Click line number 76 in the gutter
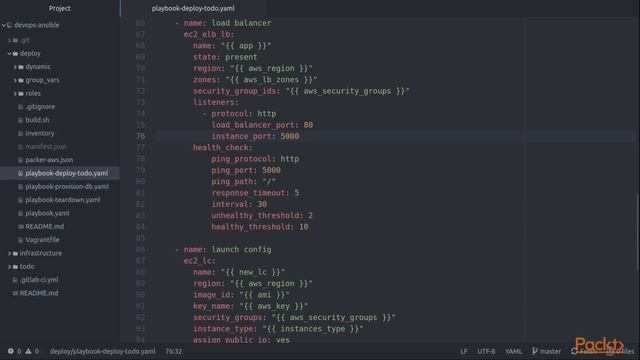 [x=140, y=136]
